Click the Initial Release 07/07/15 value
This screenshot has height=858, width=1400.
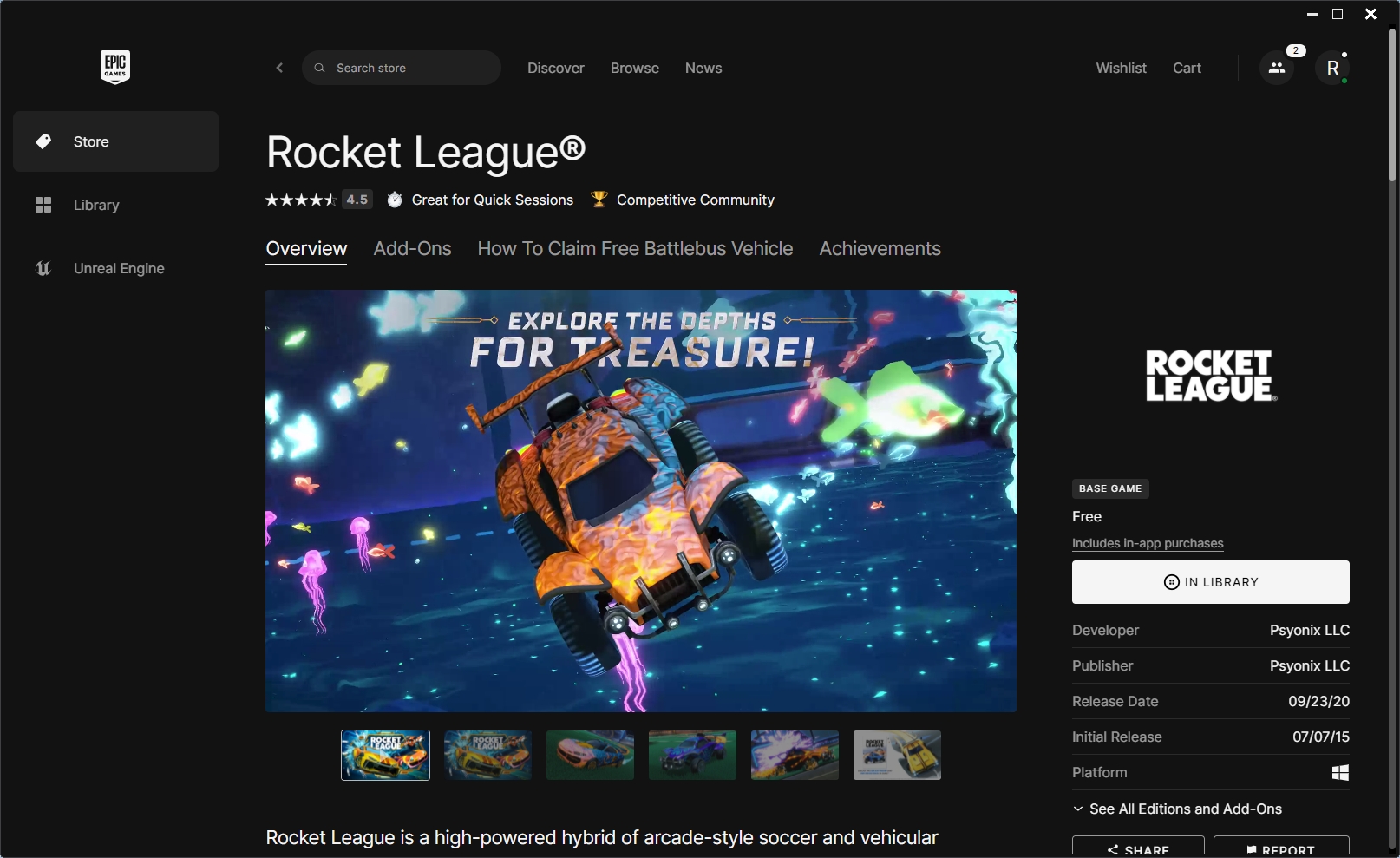pos(1320,737)
